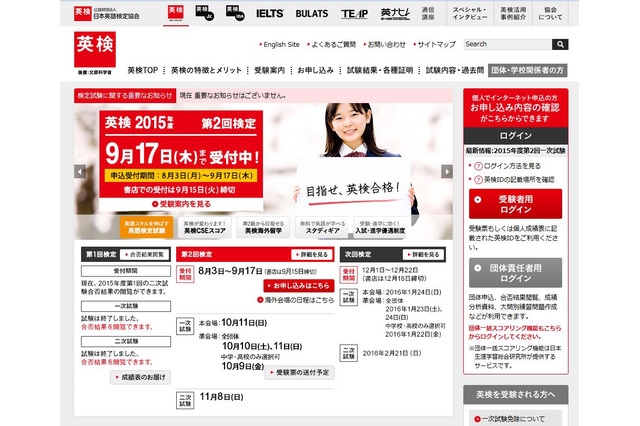Open 団体一括スコアリング機能 red link
Image resolution: width=640 pixels, height=426 pixels.
pos(515,332)
